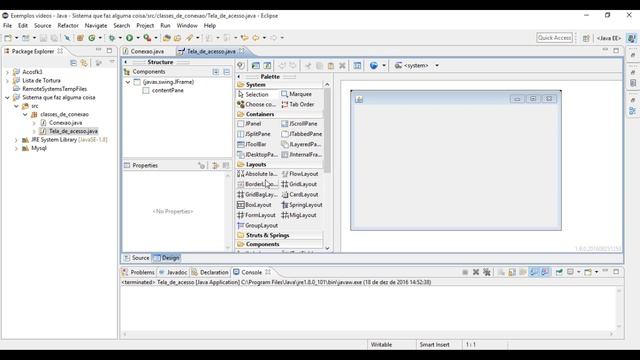Select BorderLayout in Palette
640x360 pixels.
click(x=257, y=184)
